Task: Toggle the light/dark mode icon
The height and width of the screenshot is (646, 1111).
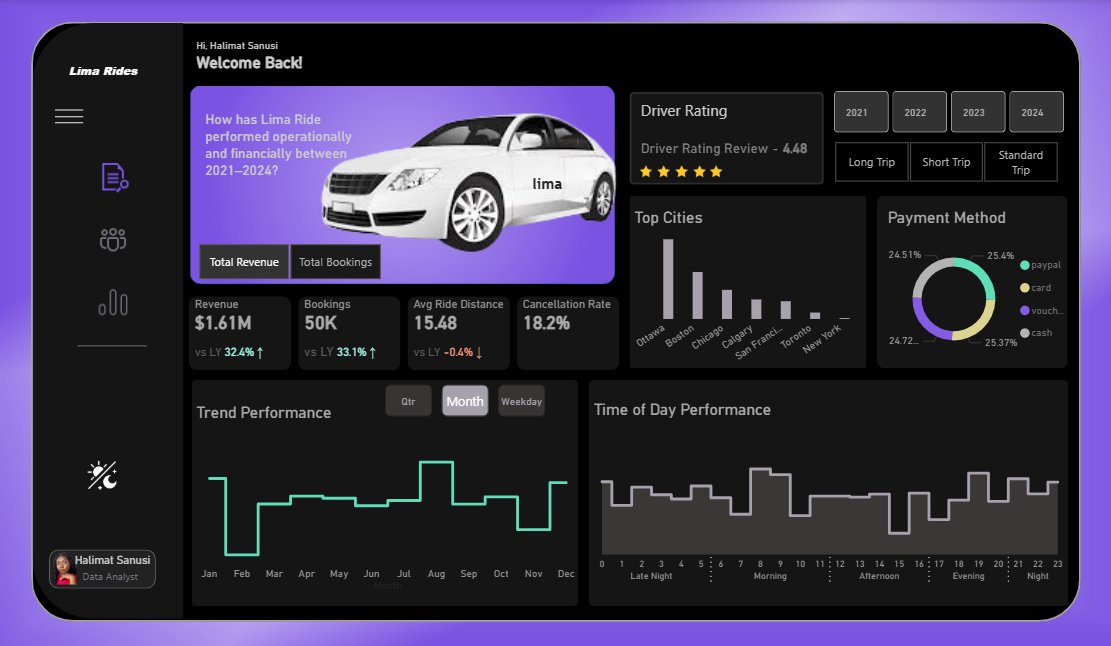Action: [103, 475]
